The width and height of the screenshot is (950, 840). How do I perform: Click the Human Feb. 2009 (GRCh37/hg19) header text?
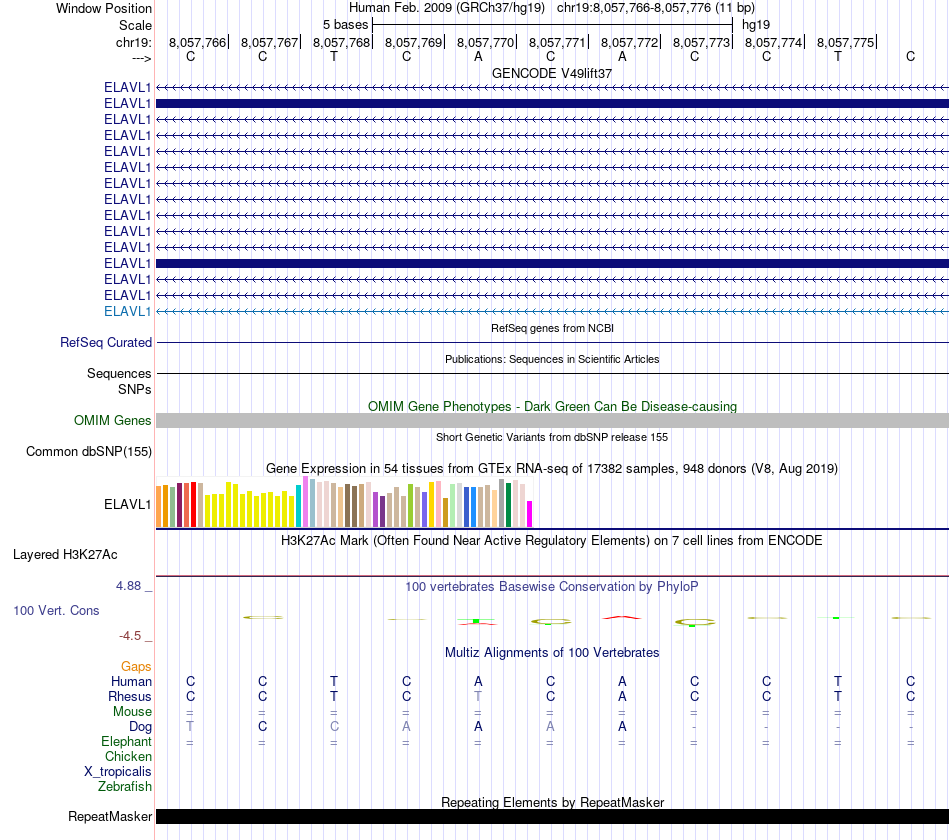click(447, 8)
